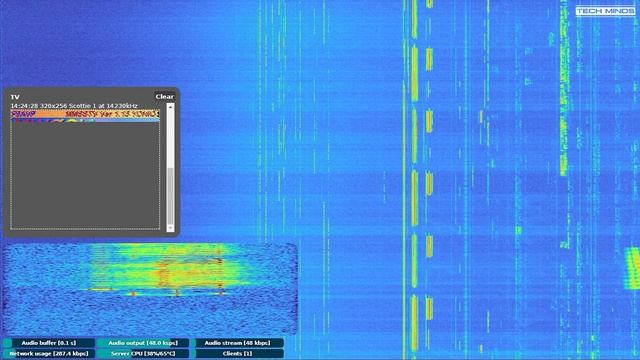Viewport: 640px width, 360px height.
Task: Click the Clear button in TV panel
Action: click(x=164, y=97)
